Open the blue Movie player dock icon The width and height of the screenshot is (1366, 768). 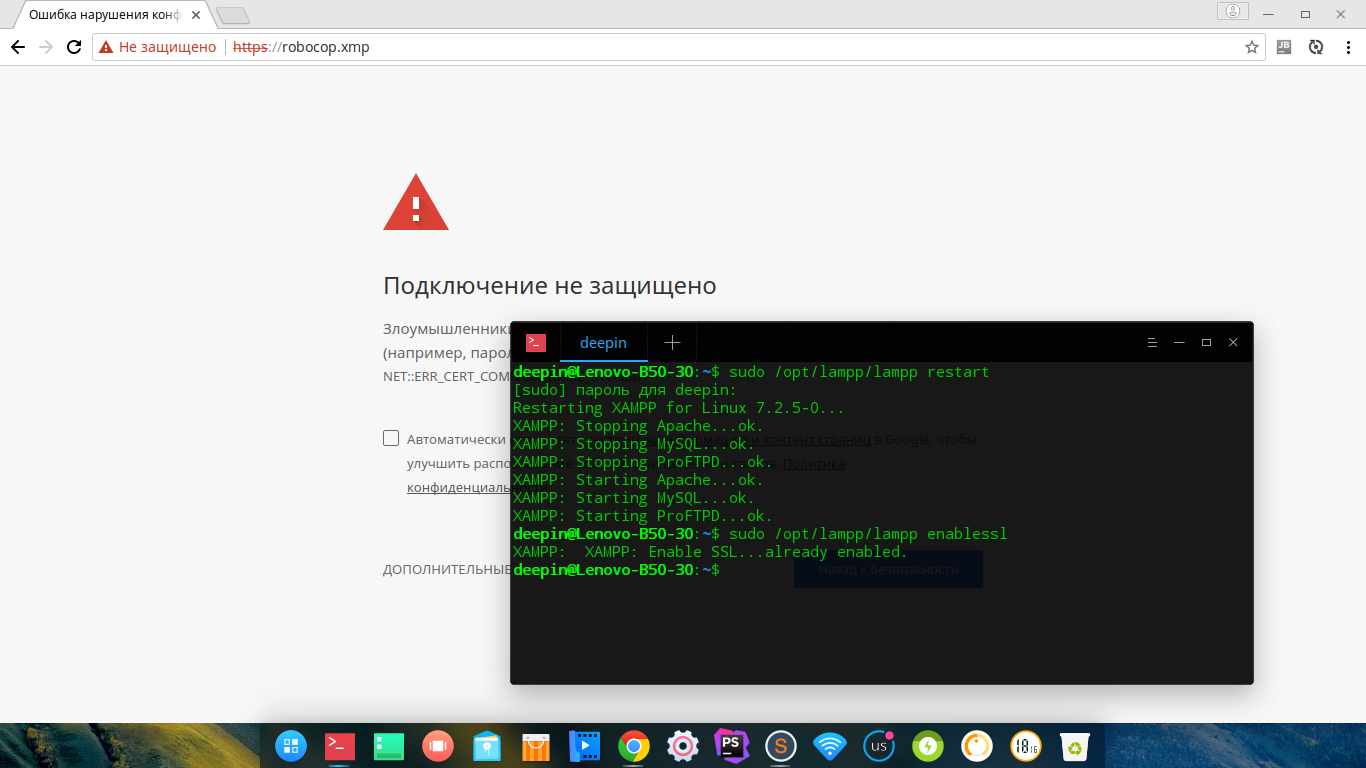click(585, 745)
